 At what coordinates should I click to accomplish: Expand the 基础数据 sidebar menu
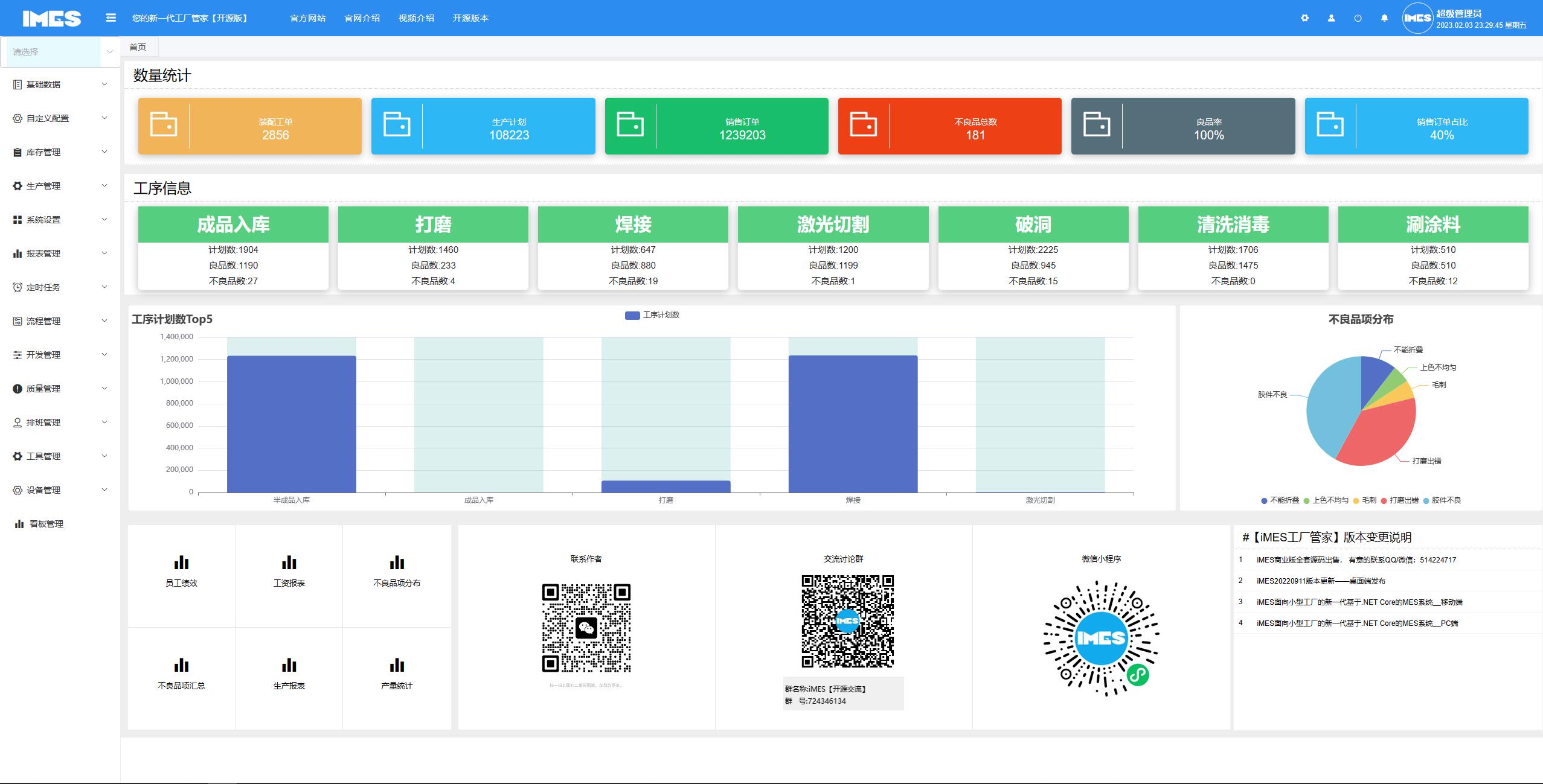pos(43,84)
